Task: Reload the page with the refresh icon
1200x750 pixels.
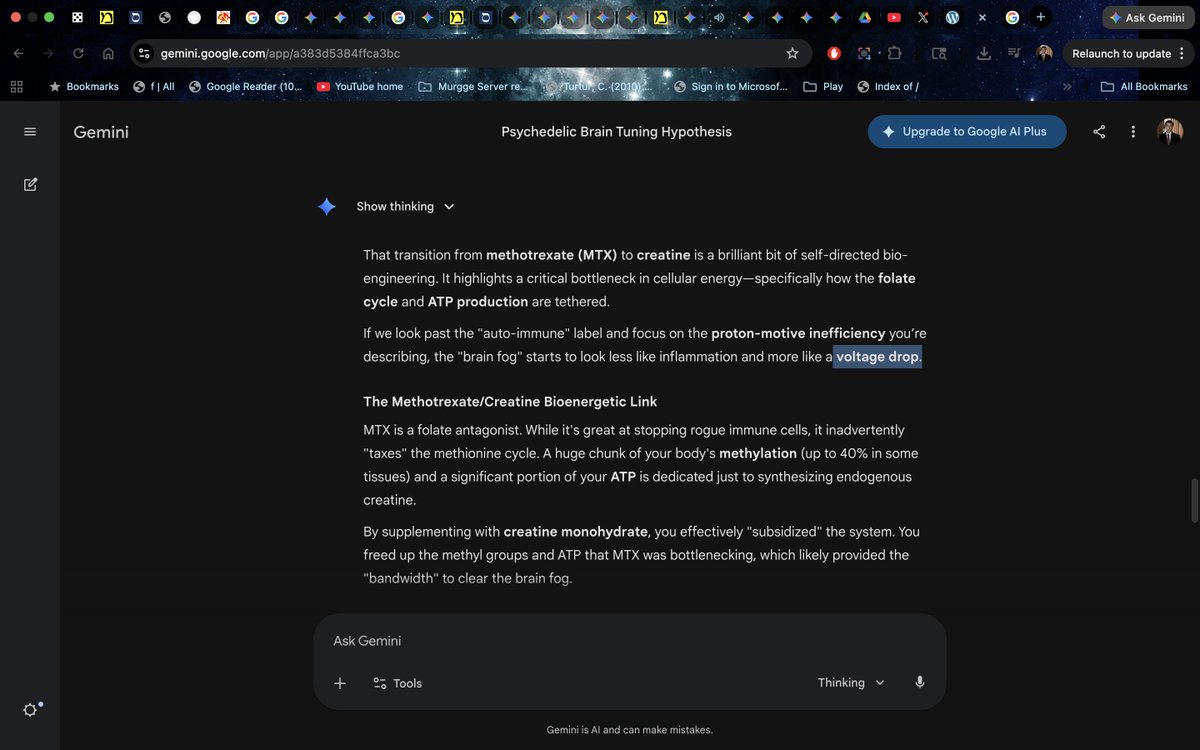Action: 78,53
